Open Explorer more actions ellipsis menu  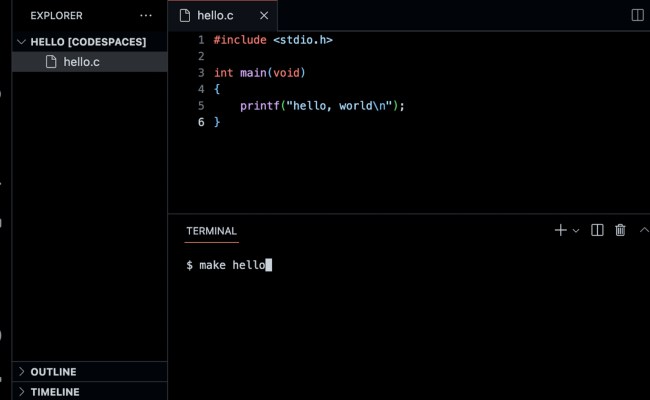coord(146,16)
